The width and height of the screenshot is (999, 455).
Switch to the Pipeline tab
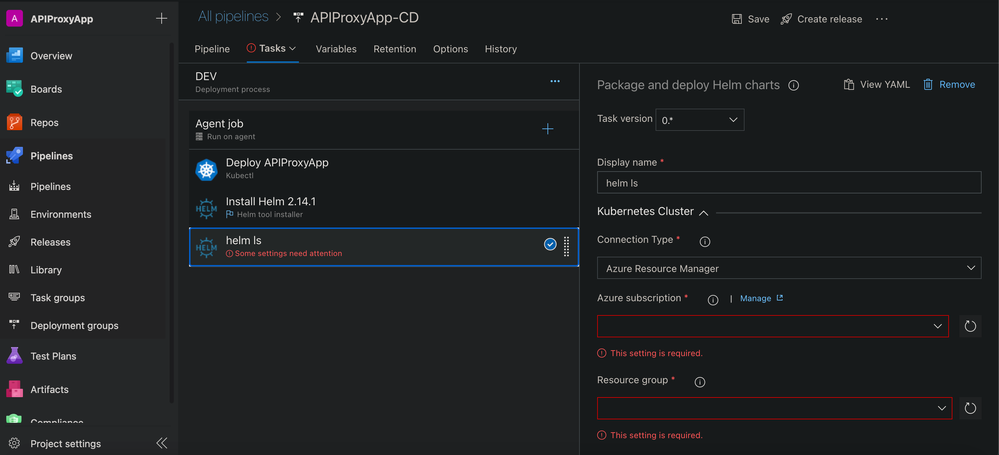[x=212, y=49]
